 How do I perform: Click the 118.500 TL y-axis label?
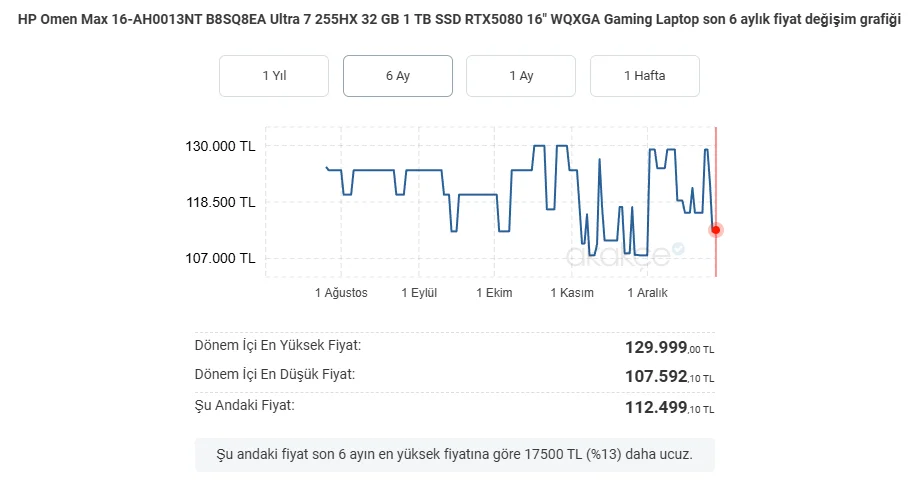point(220,202)
